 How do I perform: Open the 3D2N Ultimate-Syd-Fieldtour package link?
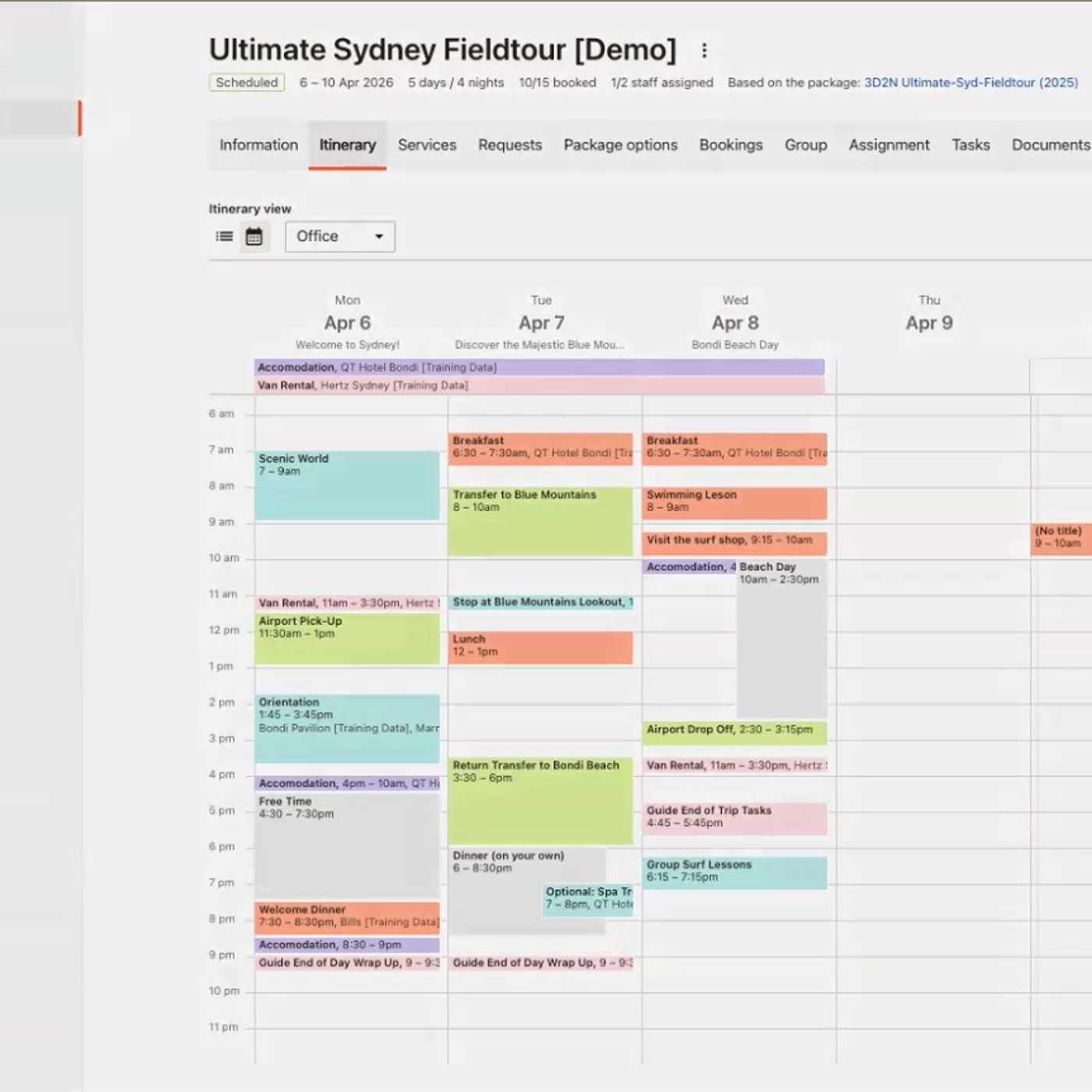click(970, 83)
